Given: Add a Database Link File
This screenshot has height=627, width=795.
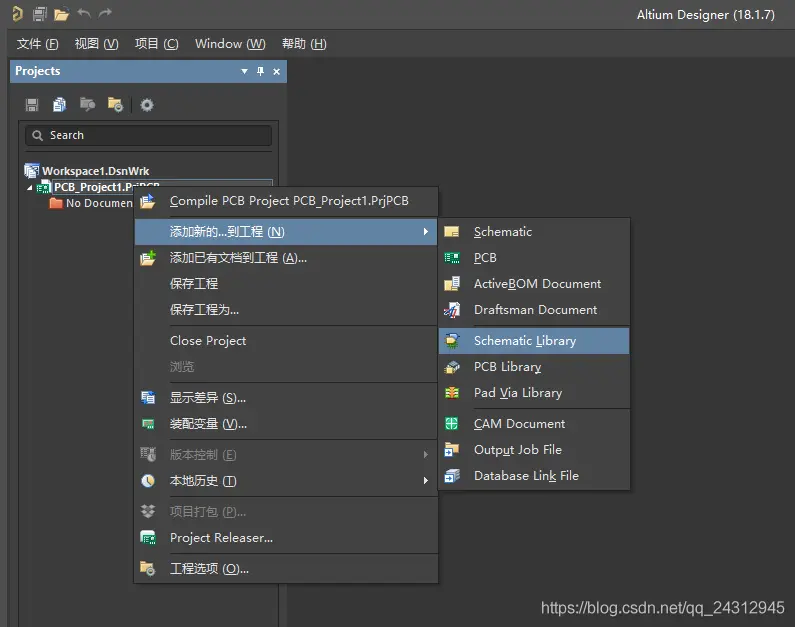Looking at the screenshot, I should pyautogui.click(x=534, y=475).
